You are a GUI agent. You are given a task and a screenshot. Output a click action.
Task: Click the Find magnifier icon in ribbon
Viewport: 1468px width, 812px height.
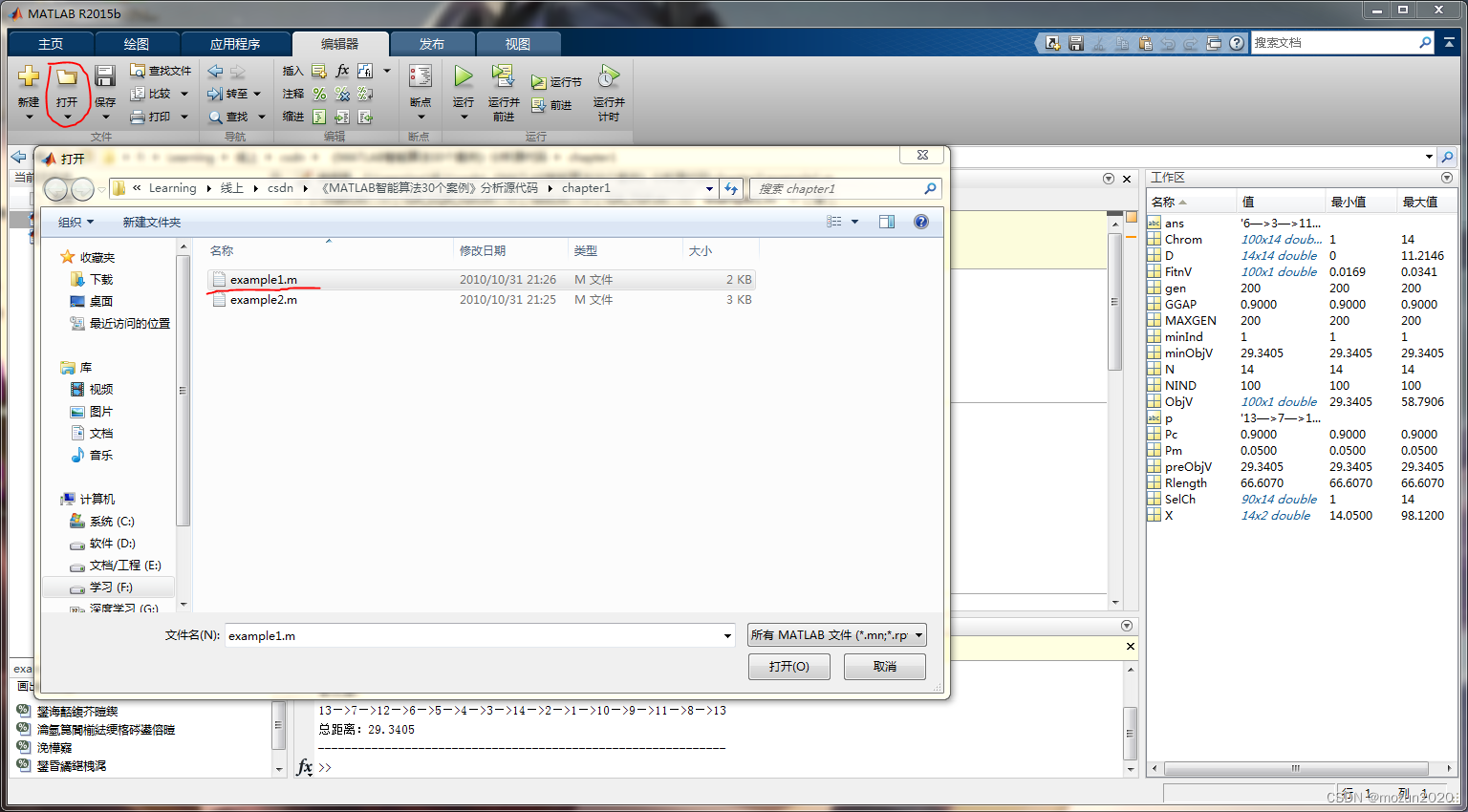point(215,117)
